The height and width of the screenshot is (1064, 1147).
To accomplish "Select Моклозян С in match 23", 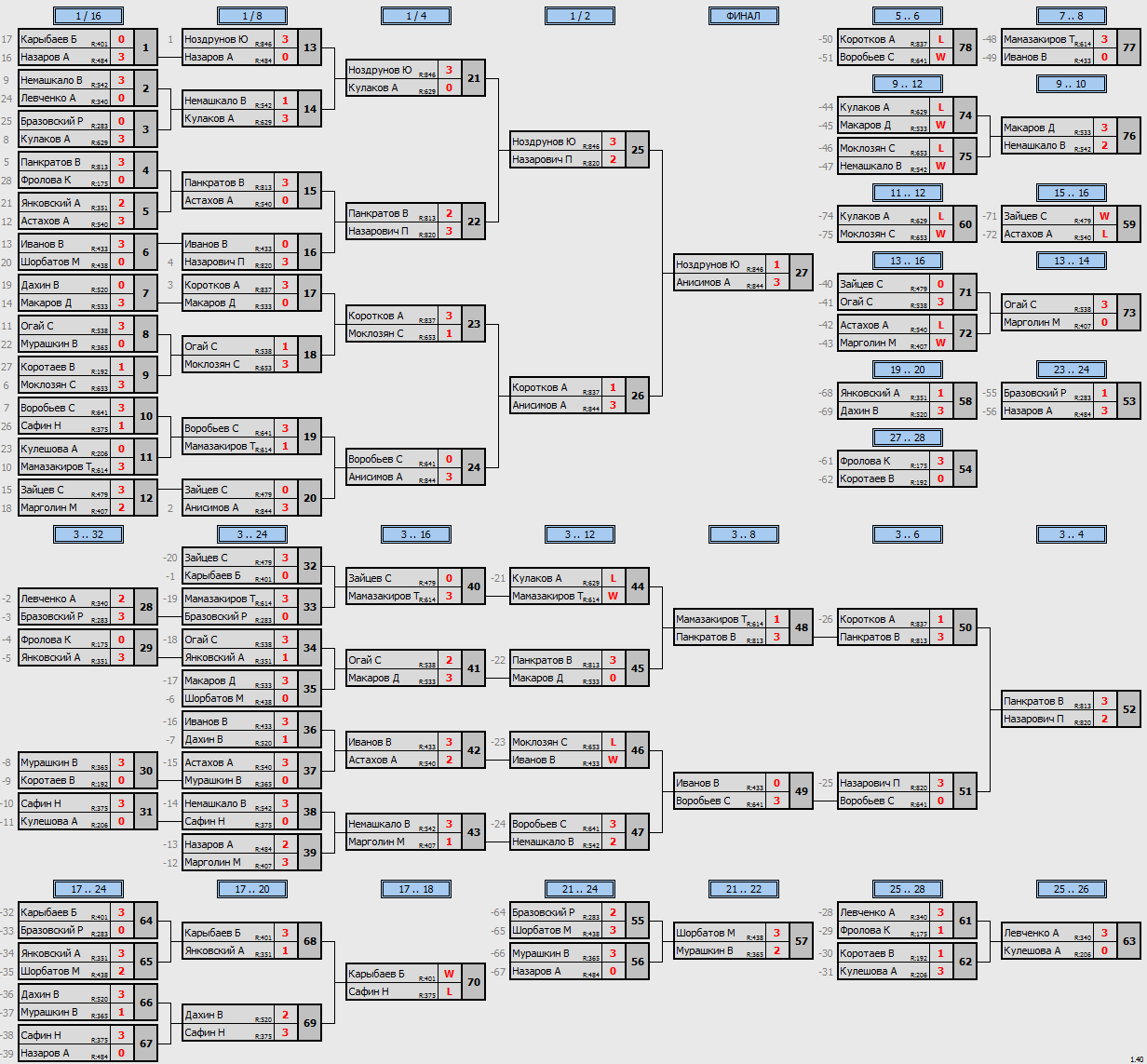I will click(x=375, y=333).
